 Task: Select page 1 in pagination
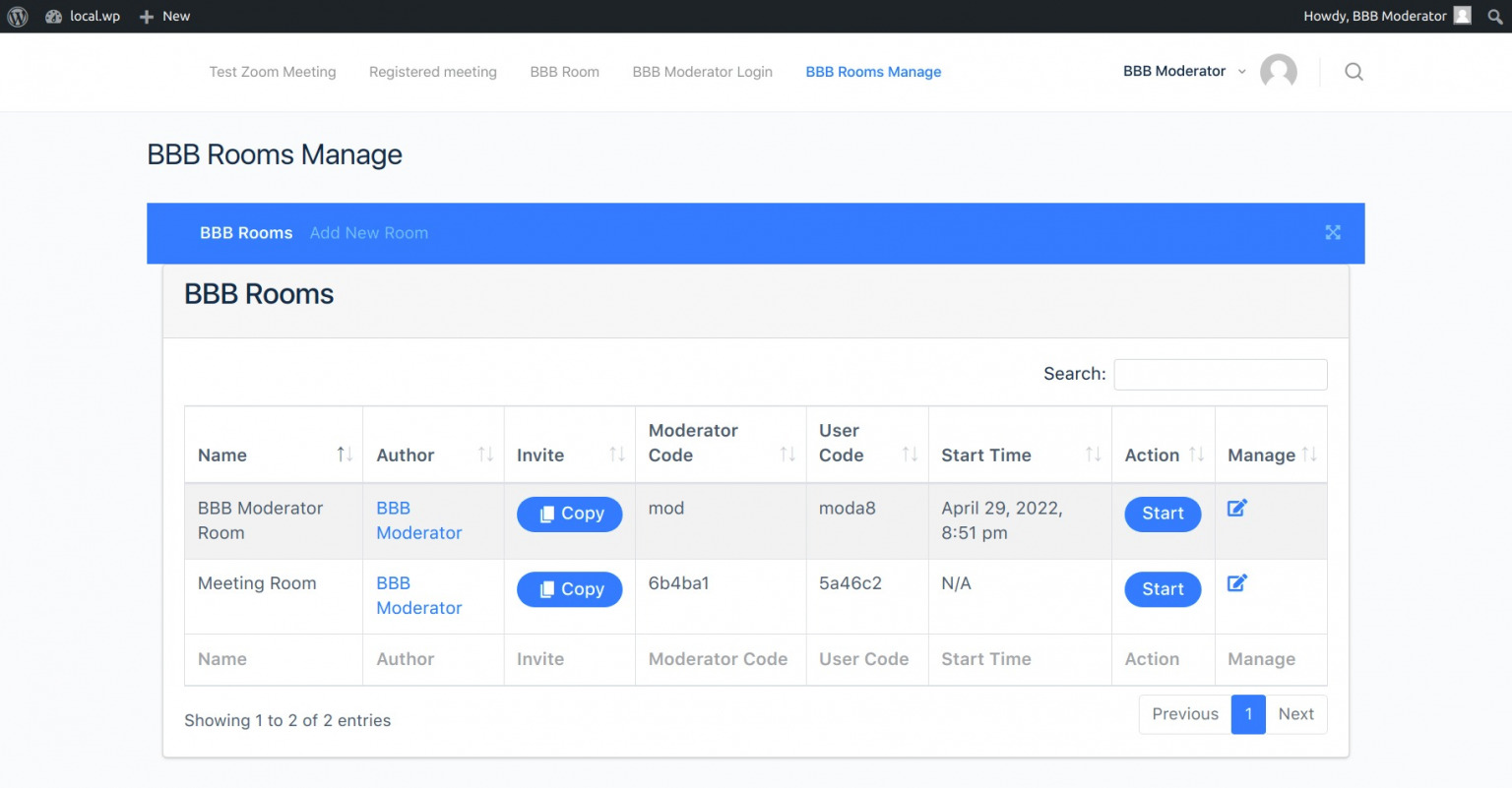pos(1248,714)
